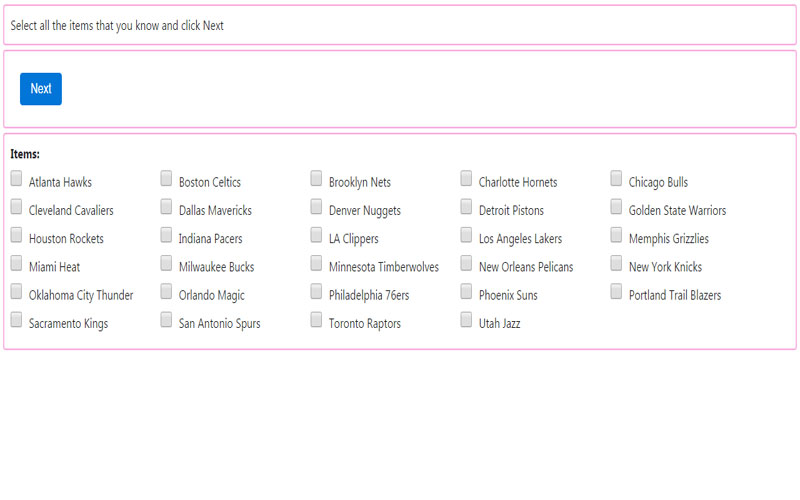Select the Toronto Raptors checkbox

click(316, 319)
